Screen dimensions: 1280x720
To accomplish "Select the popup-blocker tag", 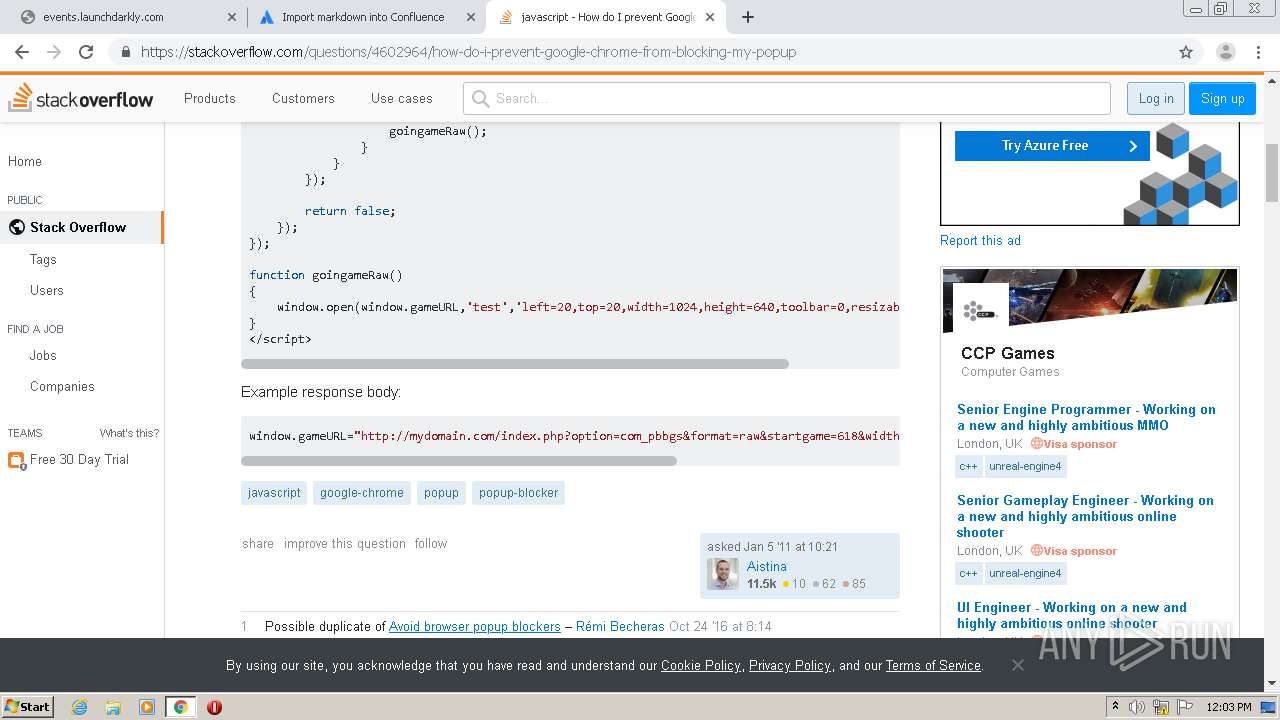I will (x=518, y=492).
